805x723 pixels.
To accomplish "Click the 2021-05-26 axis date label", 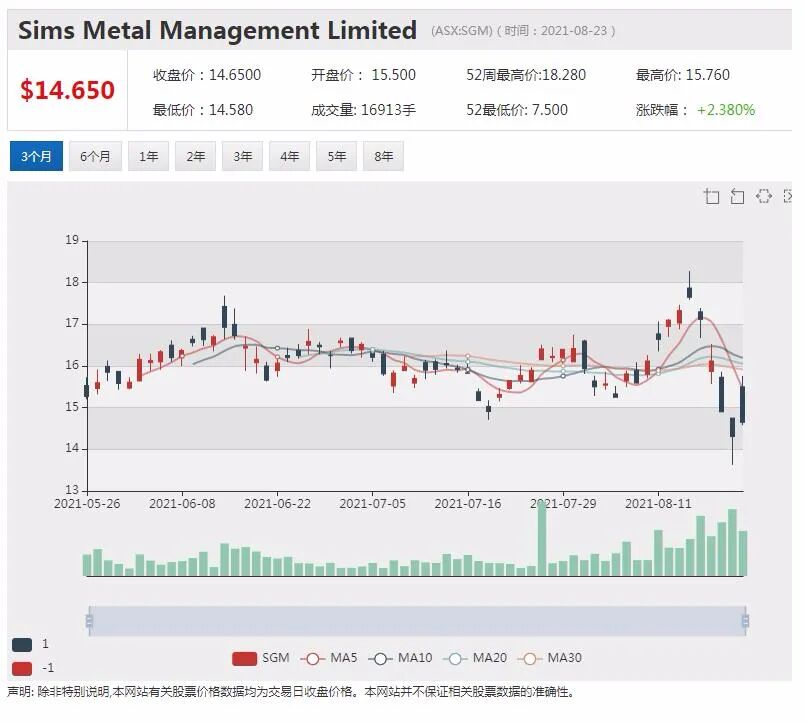I will (87, 504).
